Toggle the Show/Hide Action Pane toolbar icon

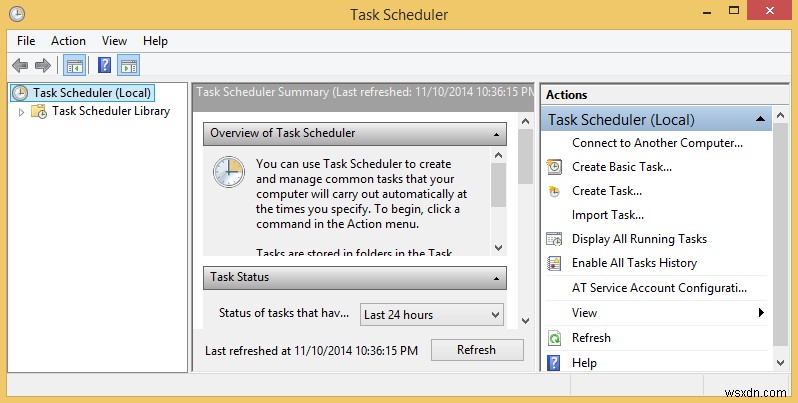(x=128, y=66)
